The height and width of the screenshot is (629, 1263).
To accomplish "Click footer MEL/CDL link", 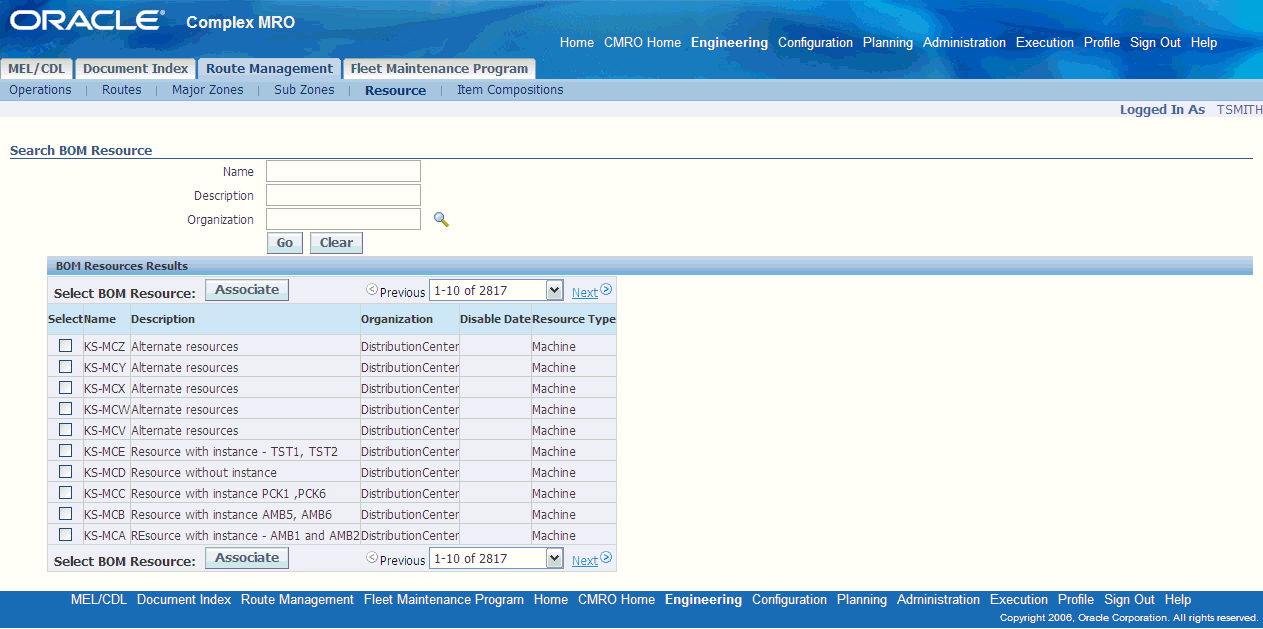I will click(x=99, y=600).
